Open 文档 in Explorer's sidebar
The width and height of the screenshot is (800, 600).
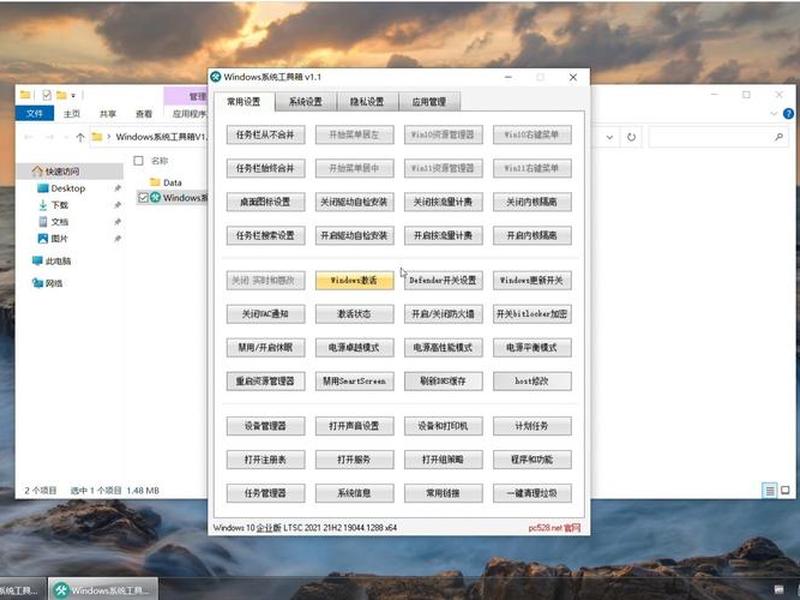click(59, 222)
